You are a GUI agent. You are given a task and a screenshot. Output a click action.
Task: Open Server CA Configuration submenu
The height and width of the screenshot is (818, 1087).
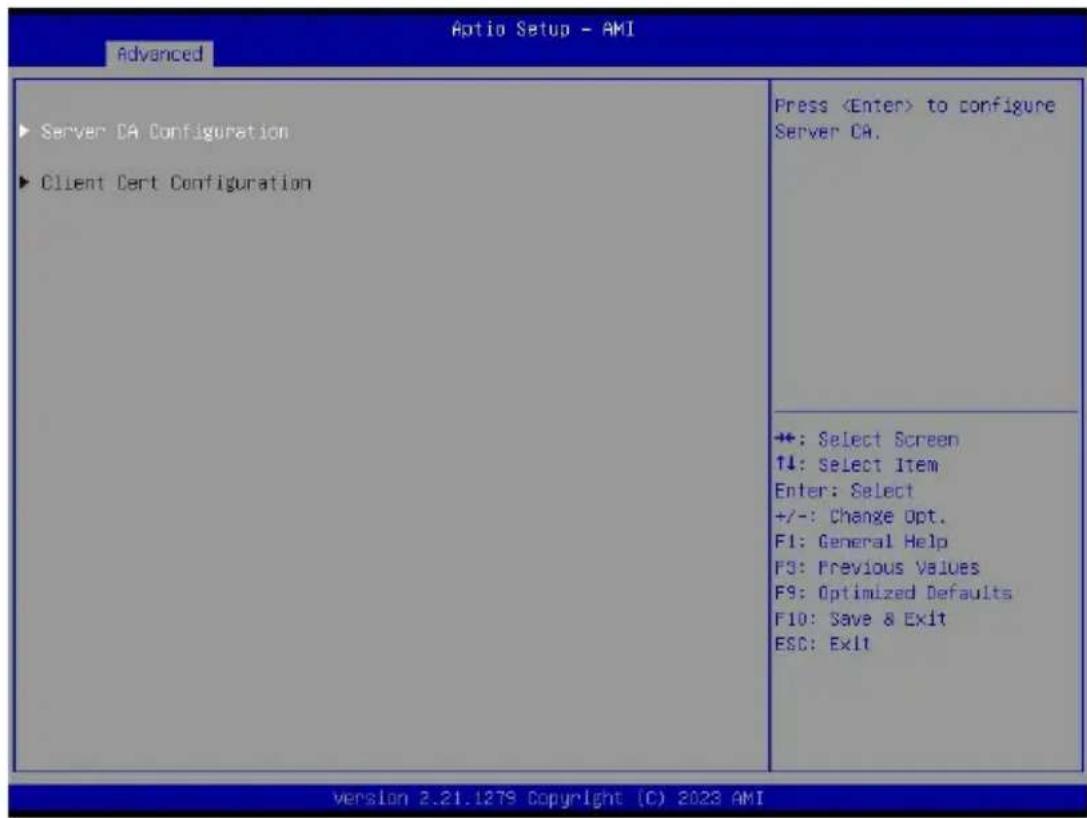tap(164, 131)
